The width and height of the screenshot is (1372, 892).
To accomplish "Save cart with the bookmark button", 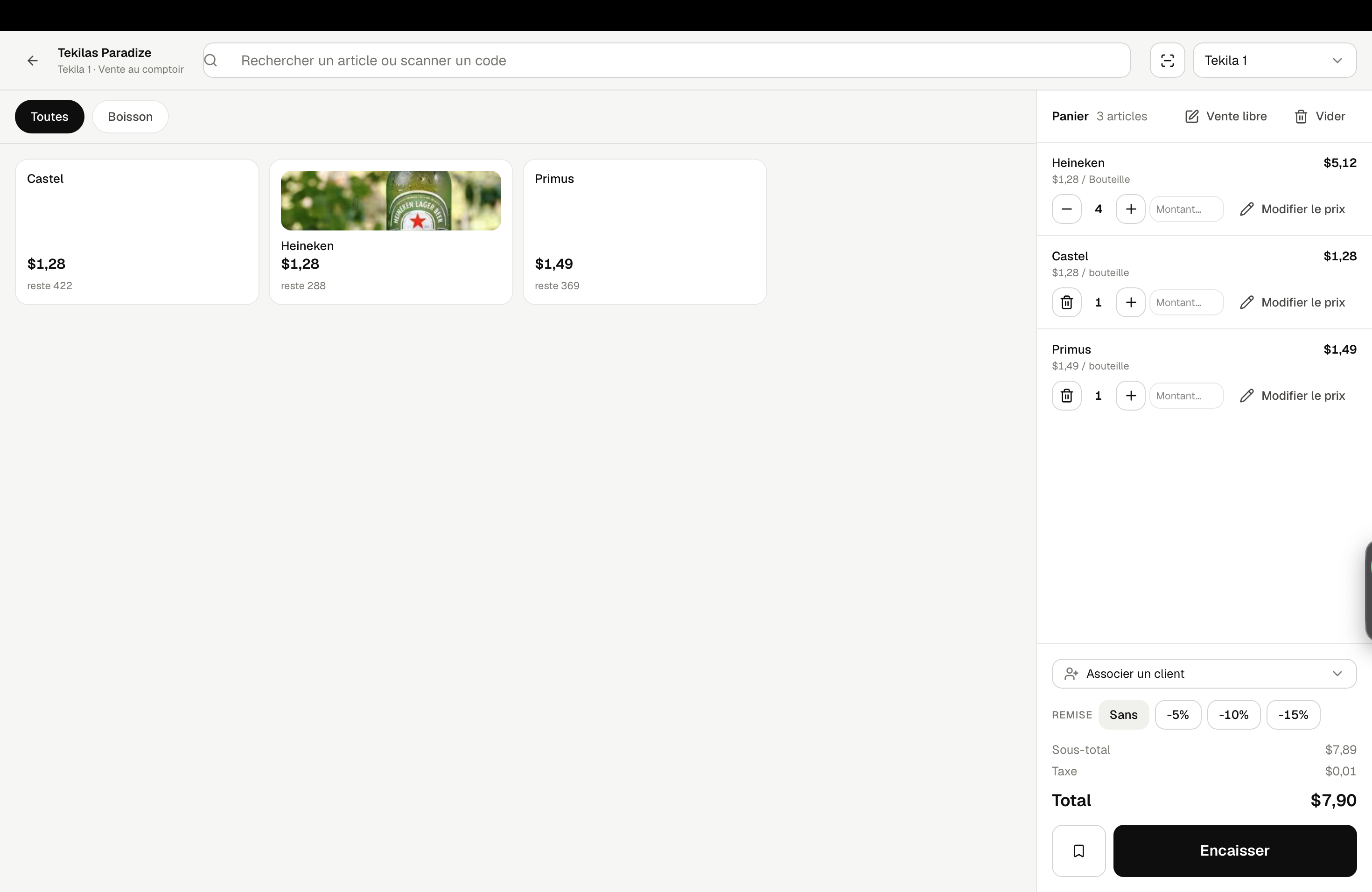I will (x=1078, y=850).
